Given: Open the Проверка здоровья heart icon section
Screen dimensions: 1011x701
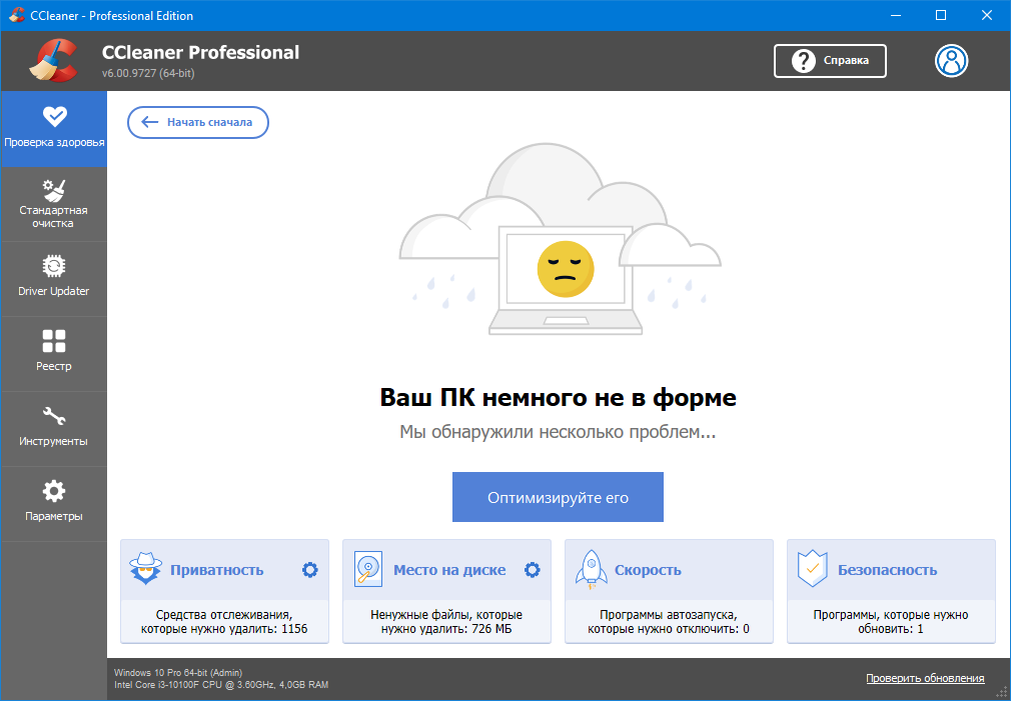Looking at the screenshot, I should (54, 116).
